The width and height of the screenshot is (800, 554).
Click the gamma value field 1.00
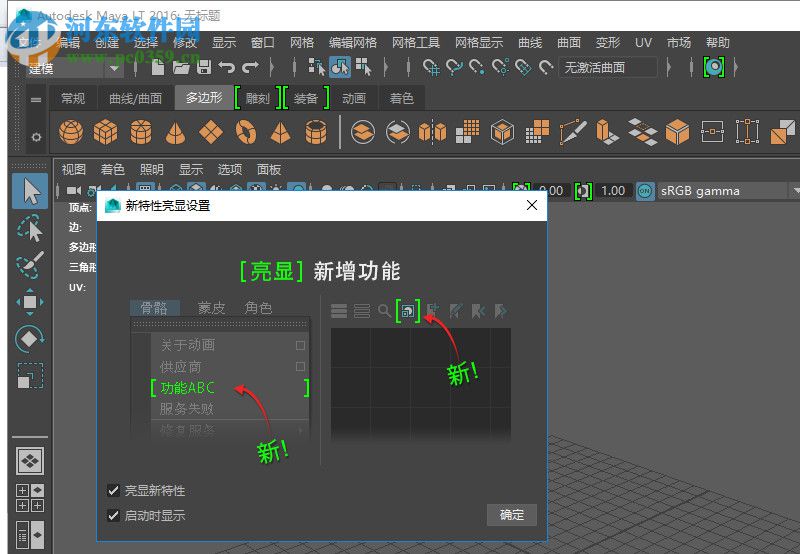[x=613, y=191]
